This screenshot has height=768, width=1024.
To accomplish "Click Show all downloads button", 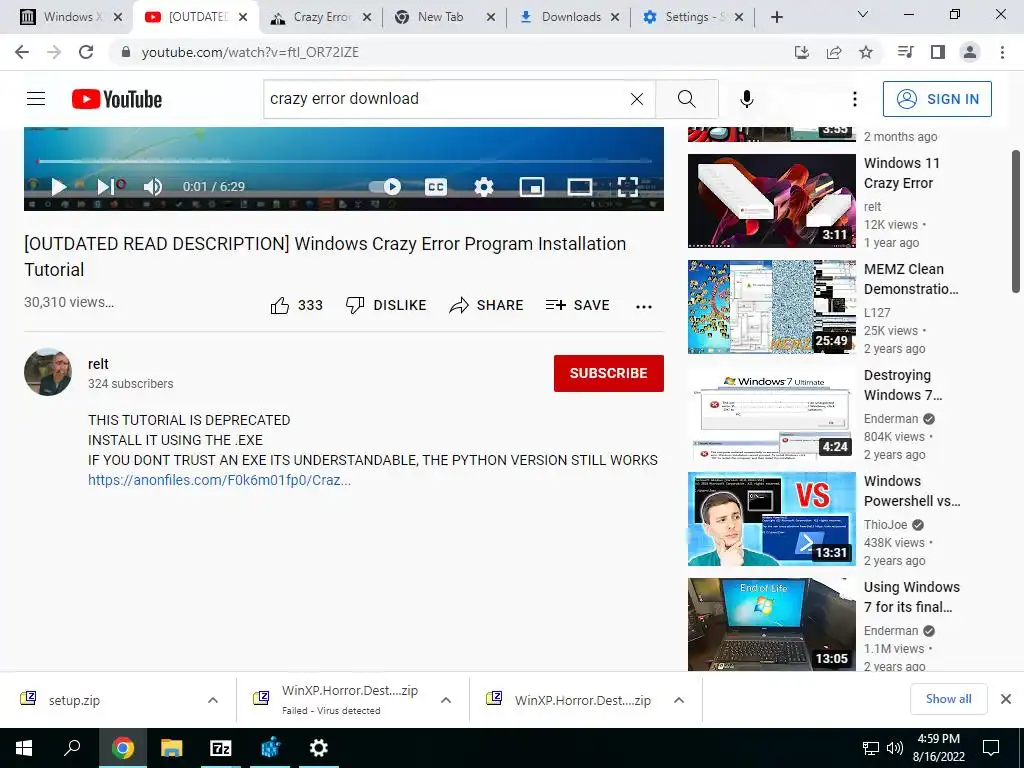I will pyautogui.click(x=948, y=699).
